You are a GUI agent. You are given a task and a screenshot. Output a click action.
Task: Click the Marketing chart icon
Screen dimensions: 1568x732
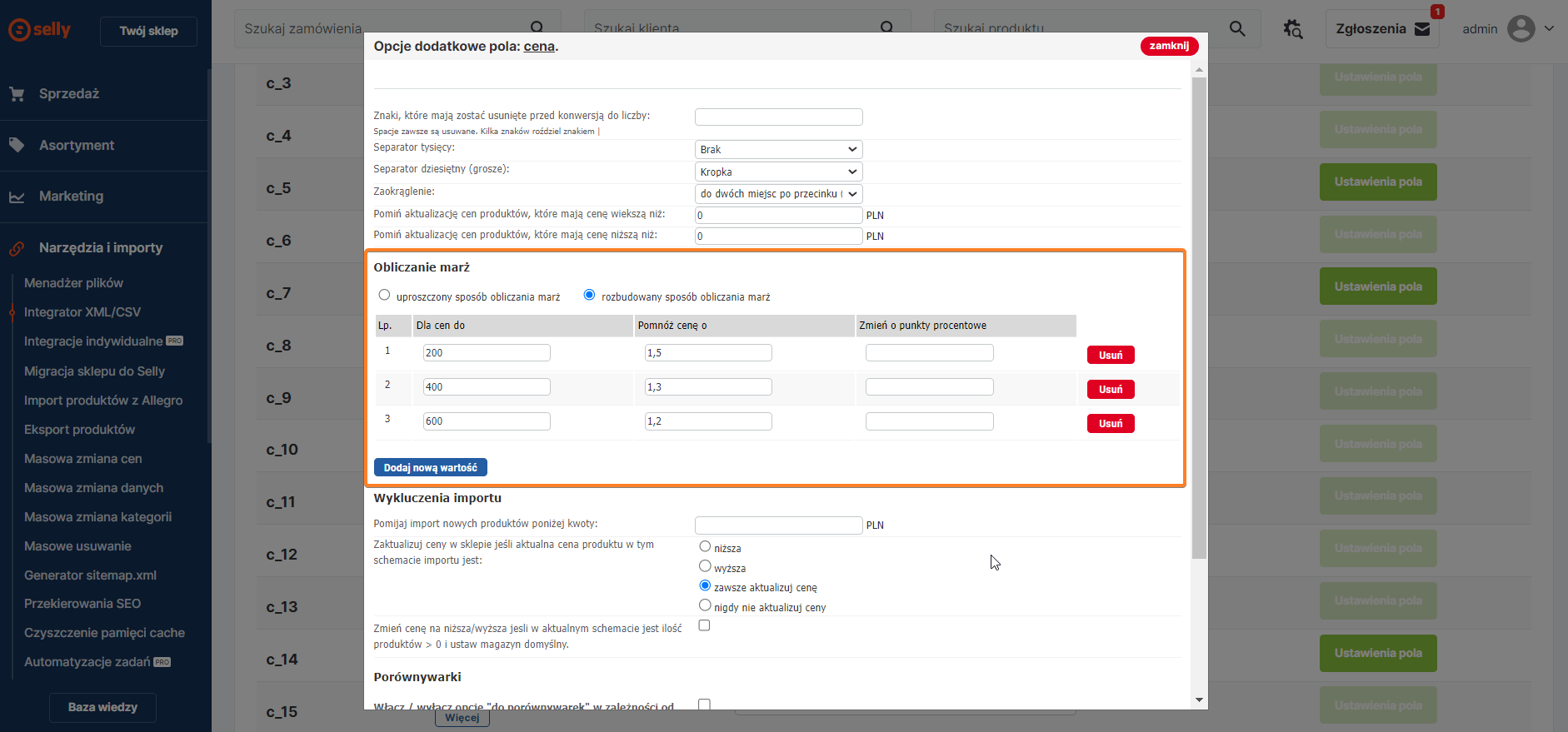(x=17, y=197)
